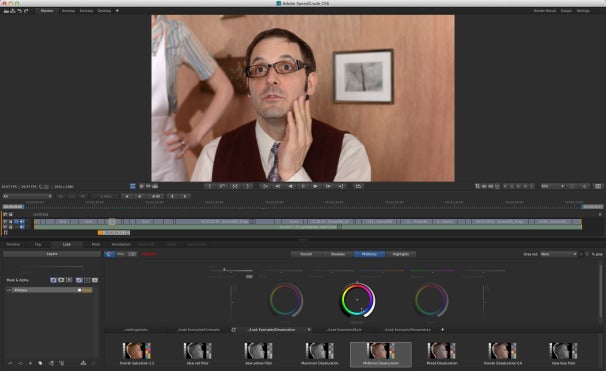Click the redo arrow in top toolbar

pos(26,11)
